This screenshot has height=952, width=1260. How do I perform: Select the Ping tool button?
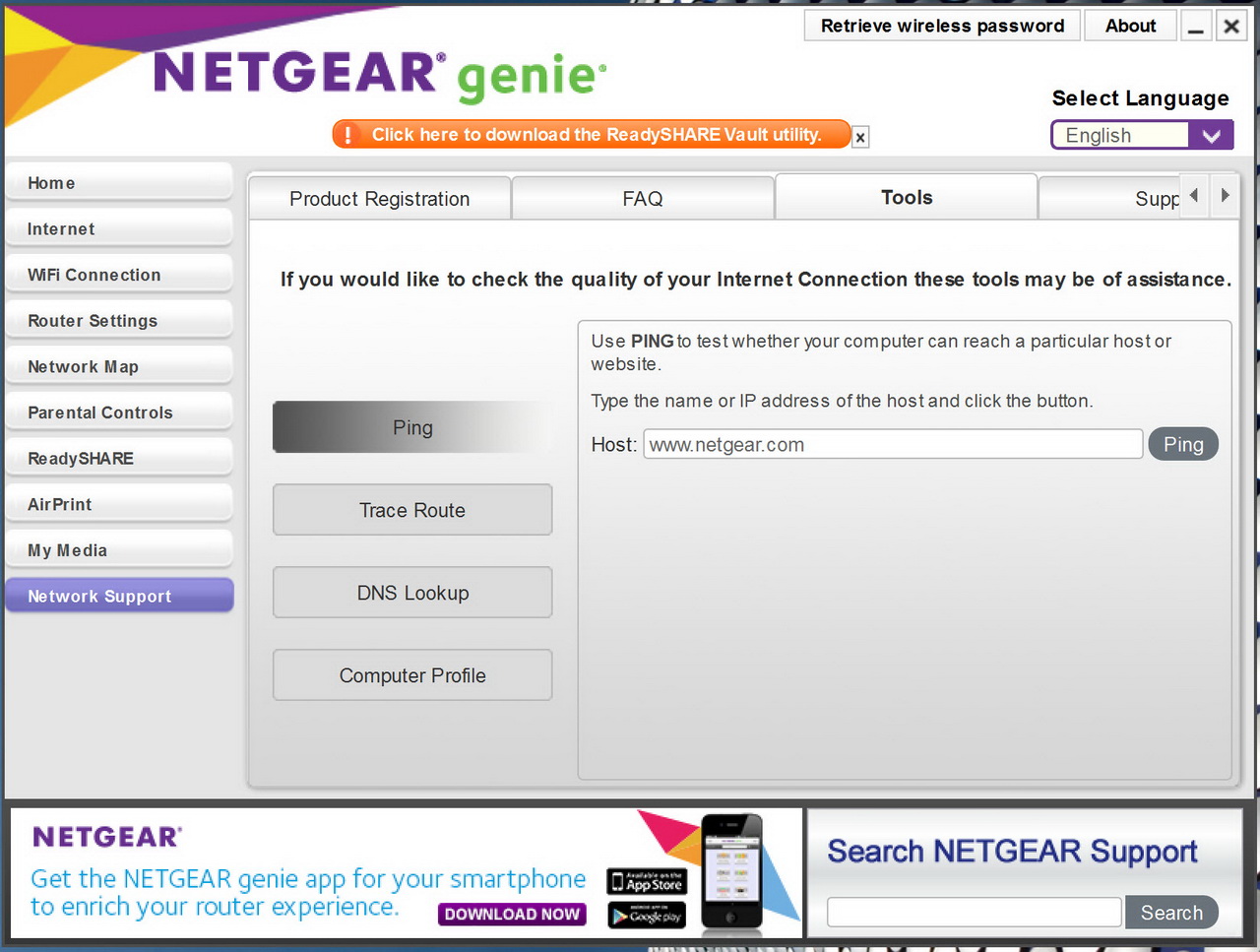click(412, 427)
